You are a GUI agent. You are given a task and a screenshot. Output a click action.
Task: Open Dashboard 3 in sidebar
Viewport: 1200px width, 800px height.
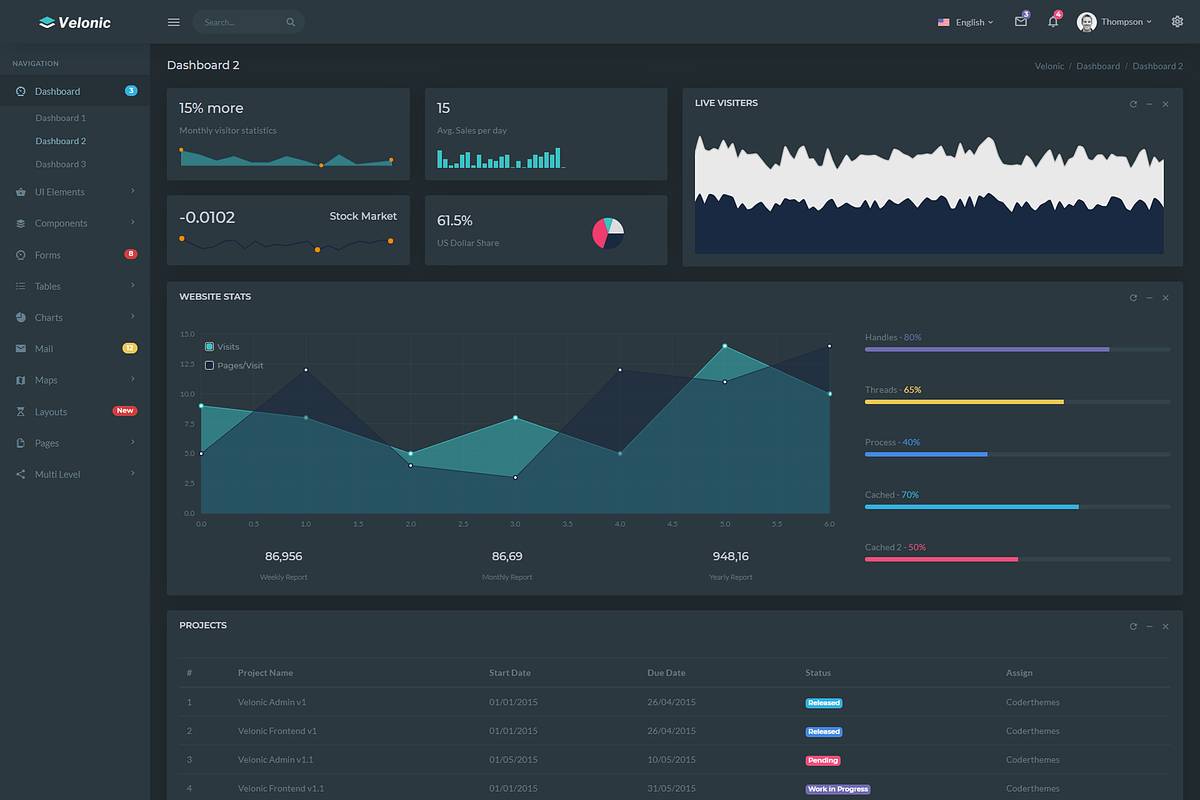click(x=61, y=164)
